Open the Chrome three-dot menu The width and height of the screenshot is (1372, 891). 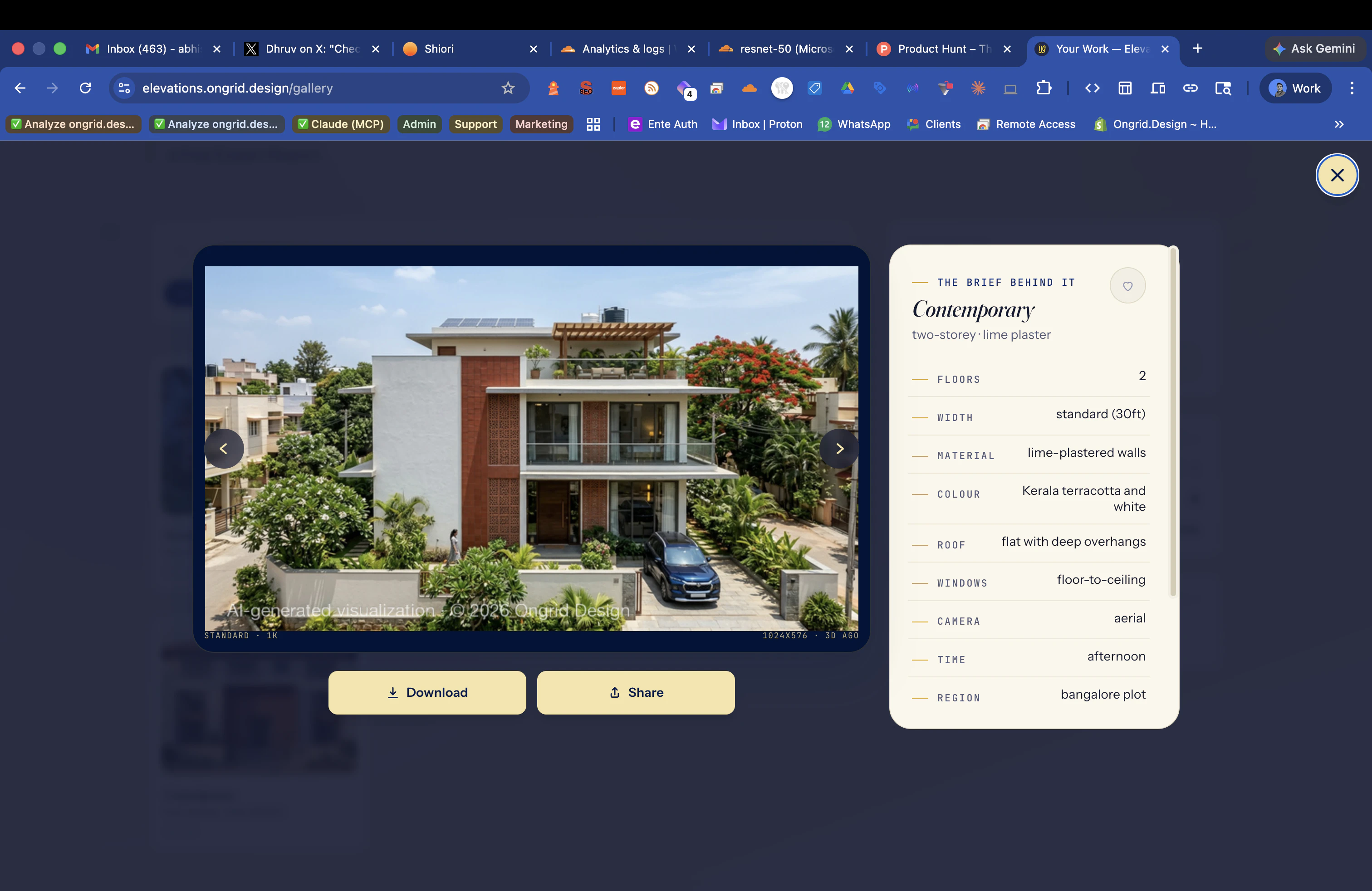(1351, 88)
